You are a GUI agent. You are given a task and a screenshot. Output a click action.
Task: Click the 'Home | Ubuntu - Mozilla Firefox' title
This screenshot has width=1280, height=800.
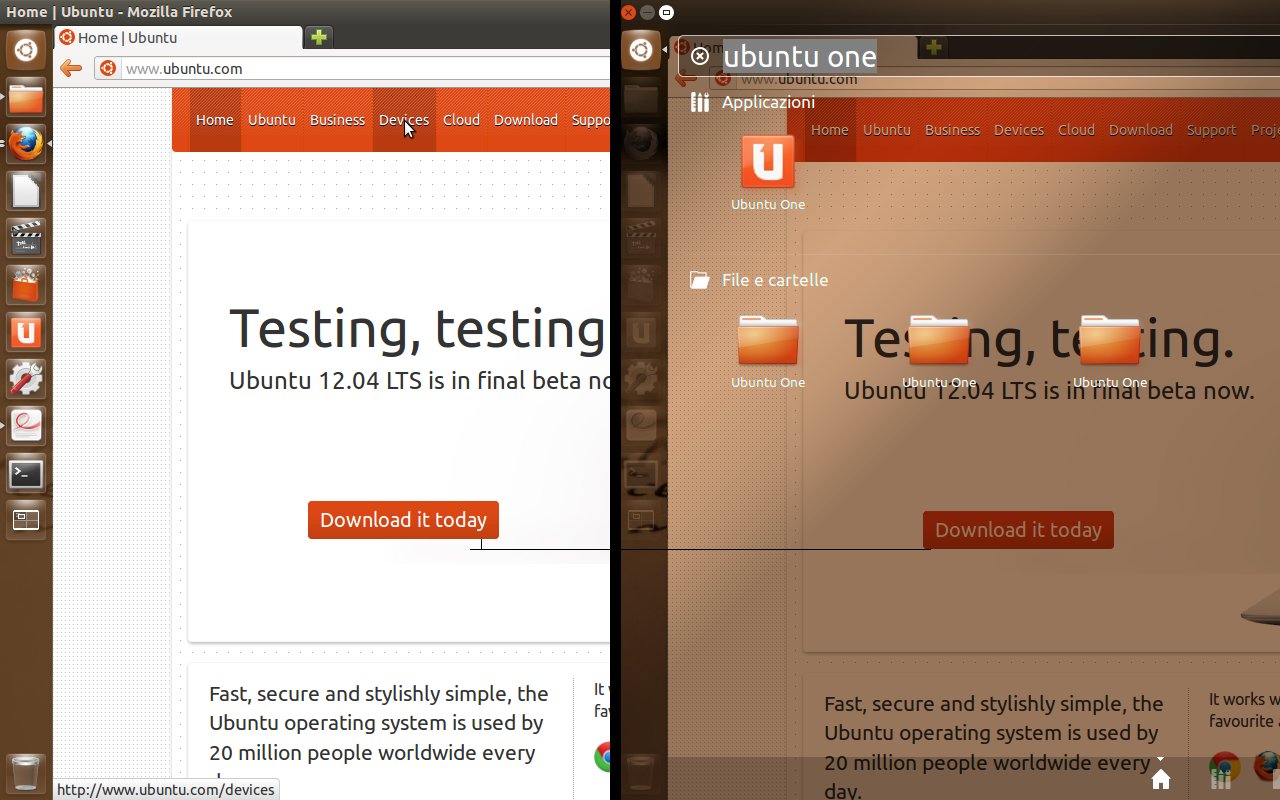click(x=119, y=13)
